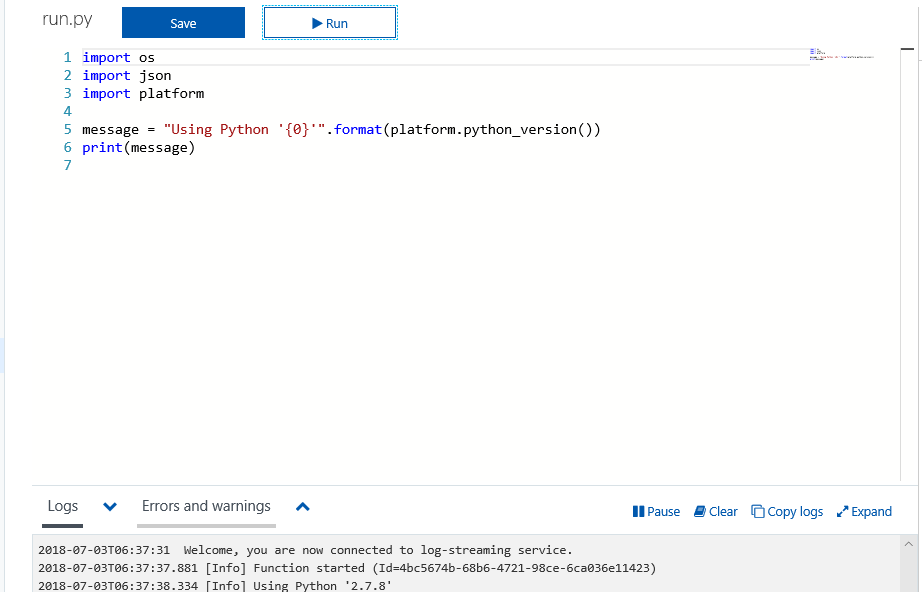Save the run.py file
Viewport: 922px width, 592px height.
pos(183,22)
